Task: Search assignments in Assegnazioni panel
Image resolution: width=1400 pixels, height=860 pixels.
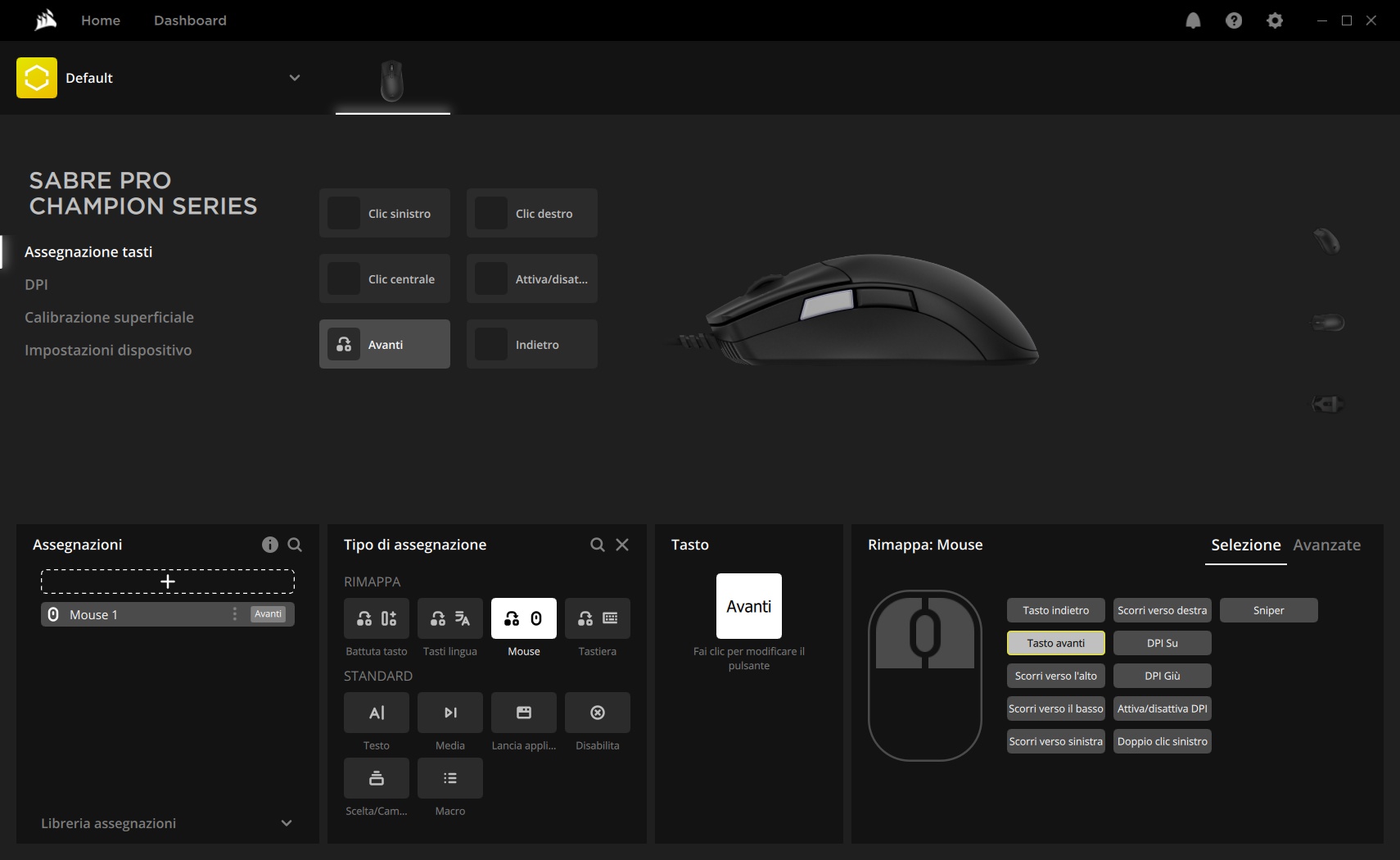Action: (x=295, y=545)
